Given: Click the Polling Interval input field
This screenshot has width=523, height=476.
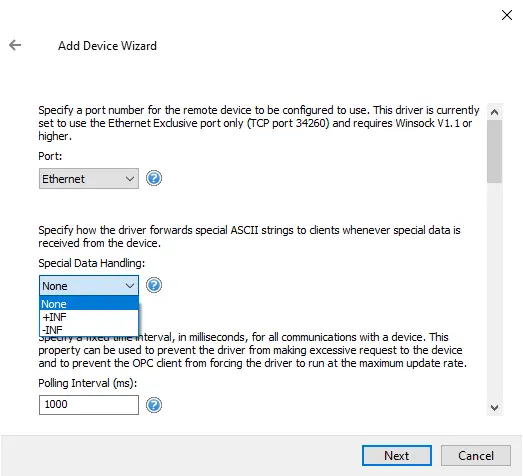Looking at the screenshot, I should [x=89, y=405].
